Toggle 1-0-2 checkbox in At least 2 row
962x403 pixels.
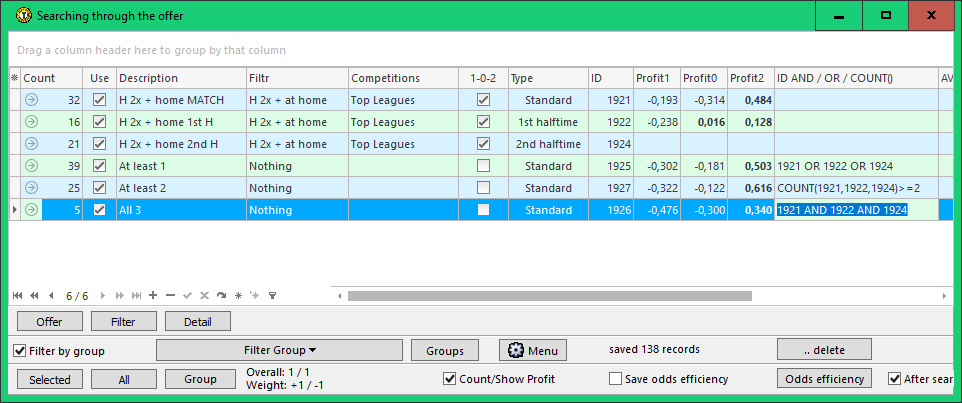coord(484,188)
